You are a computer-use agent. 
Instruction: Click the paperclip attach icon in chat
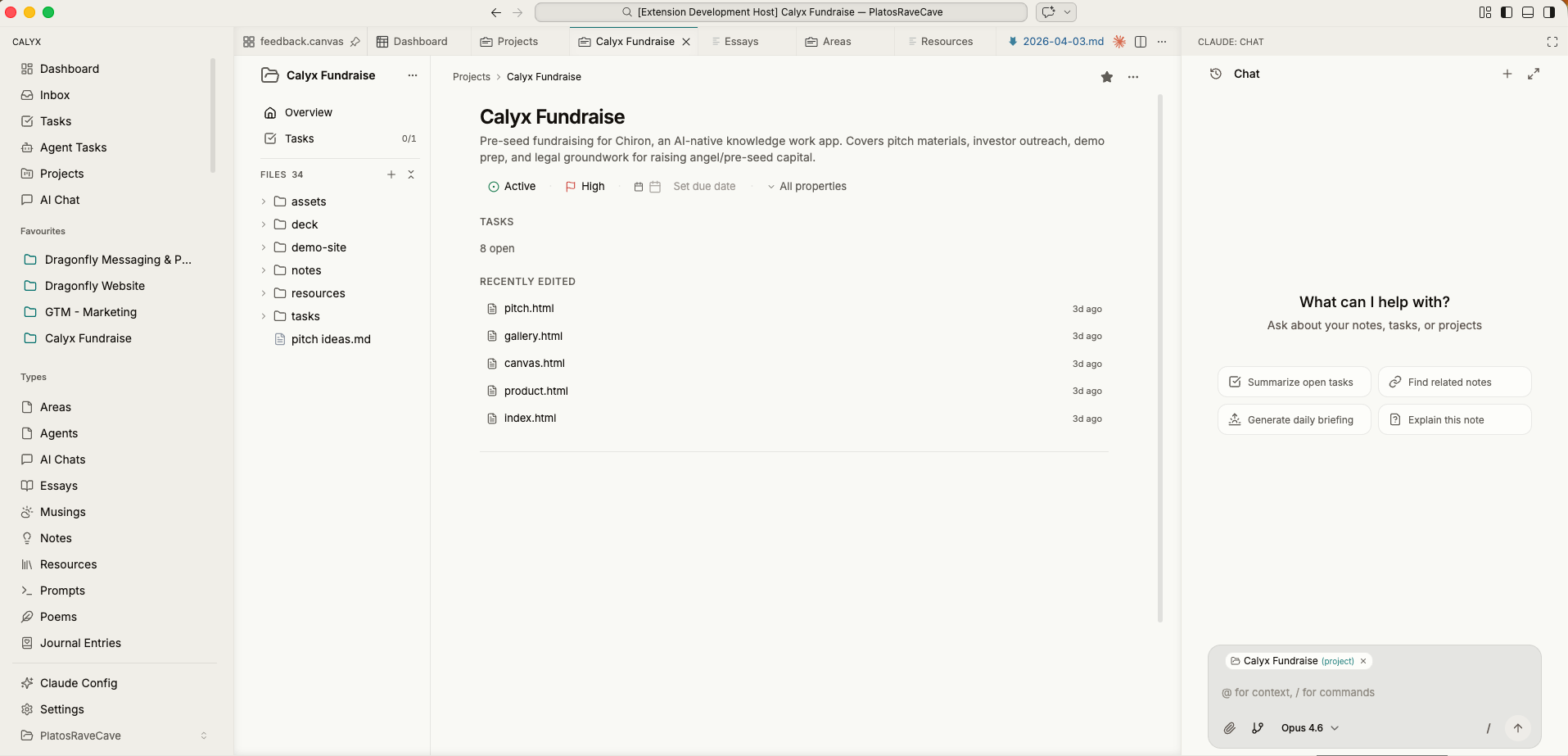point(1229,728)
